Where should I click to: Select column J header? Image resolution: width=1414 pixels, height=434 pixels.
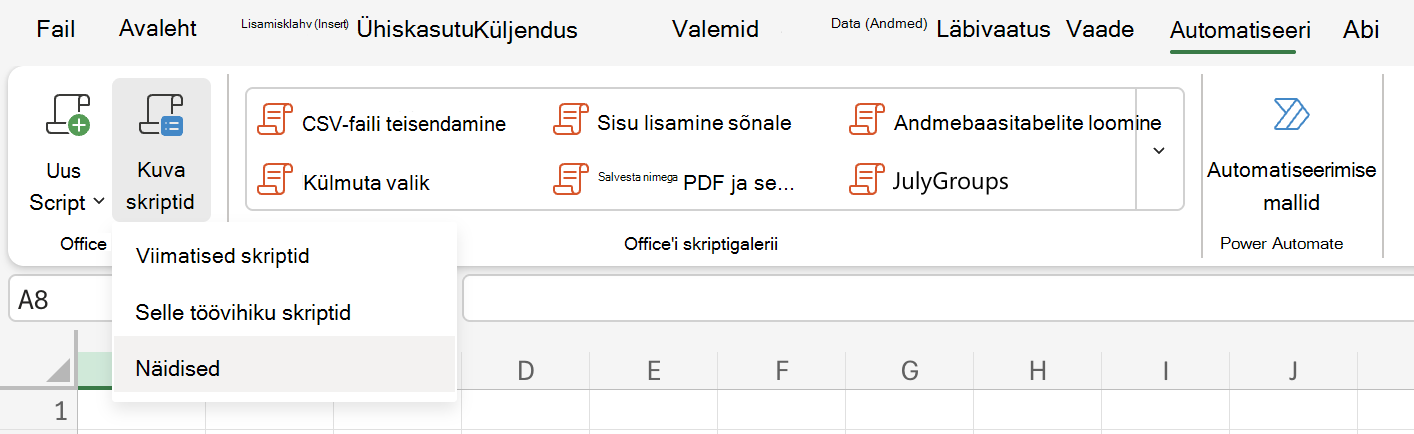coord(1294,371)
